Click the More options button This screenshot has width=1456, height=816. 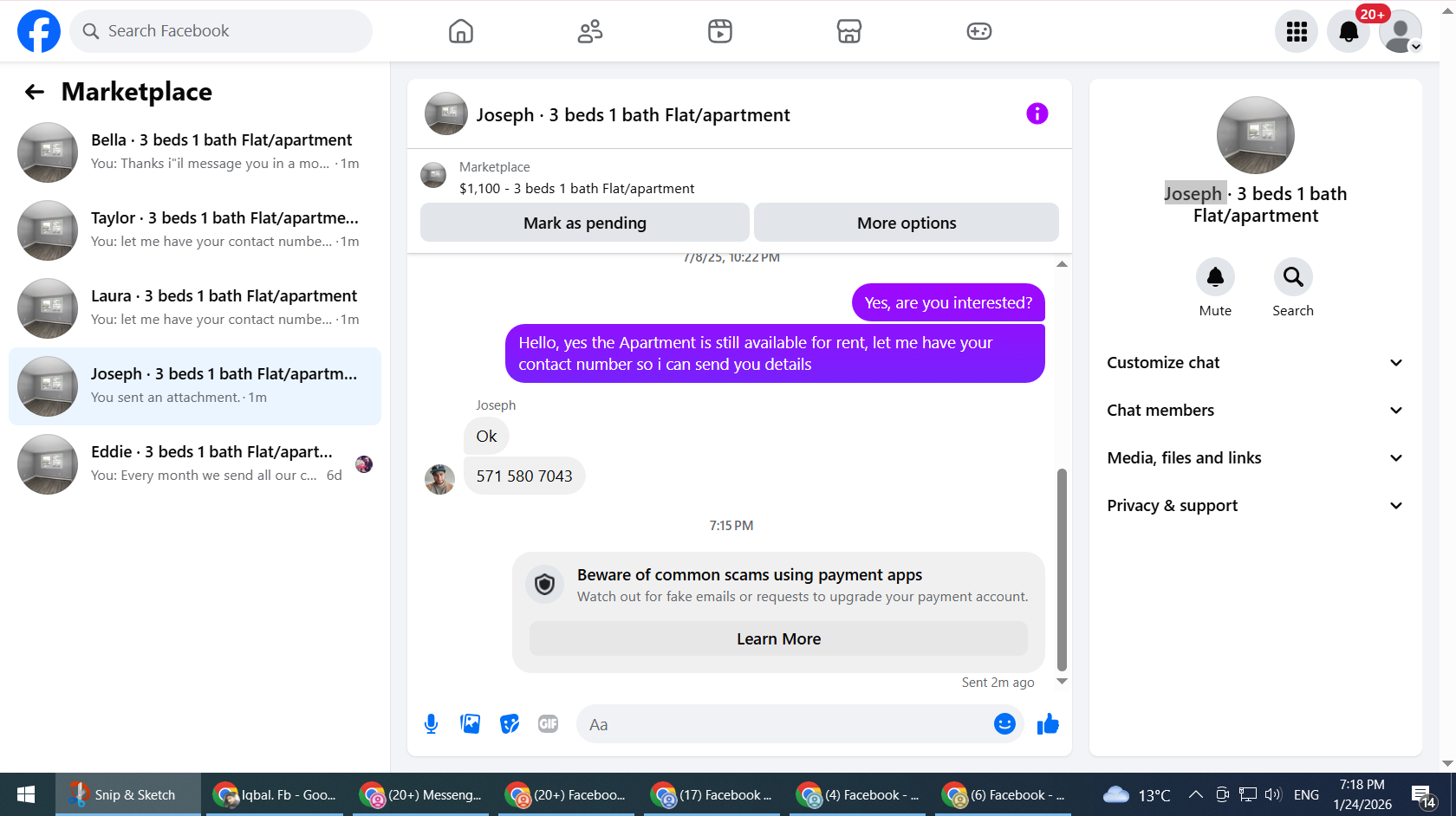point(907,223)
